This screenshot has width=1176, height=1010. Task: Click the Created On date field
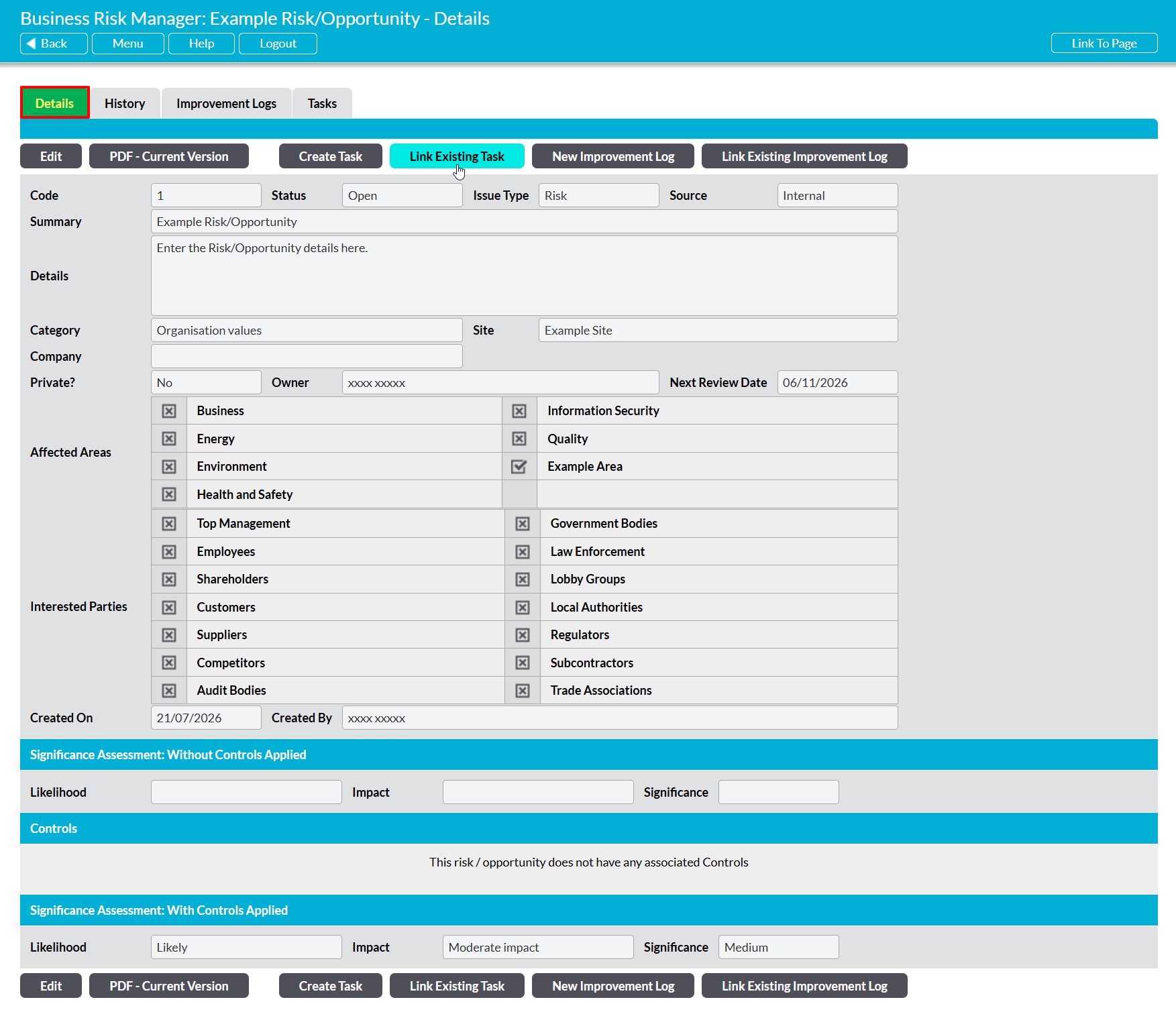pos(206,718)
